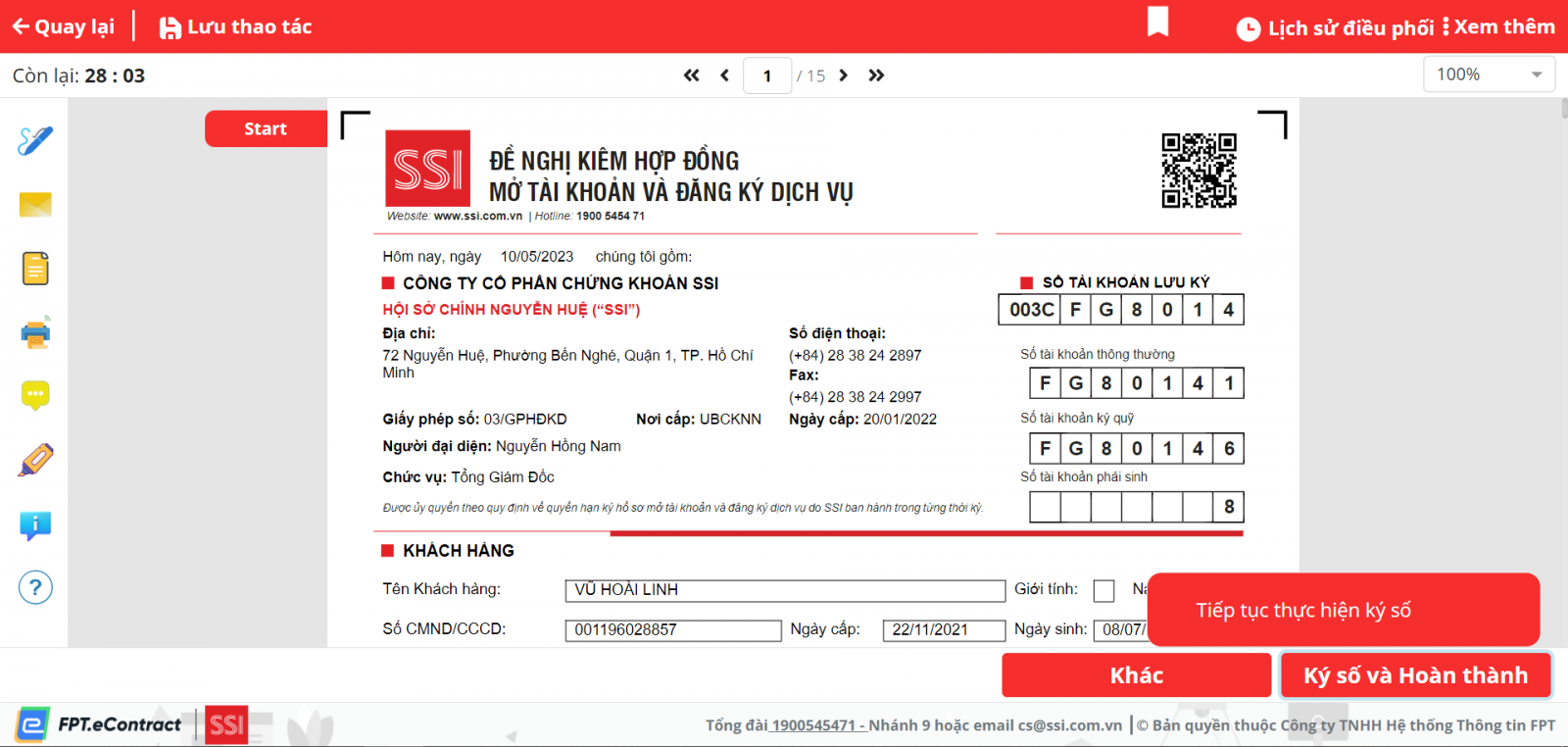Go back using the Quay lại arrow
1568x747 pixels.
coord(63,26)
